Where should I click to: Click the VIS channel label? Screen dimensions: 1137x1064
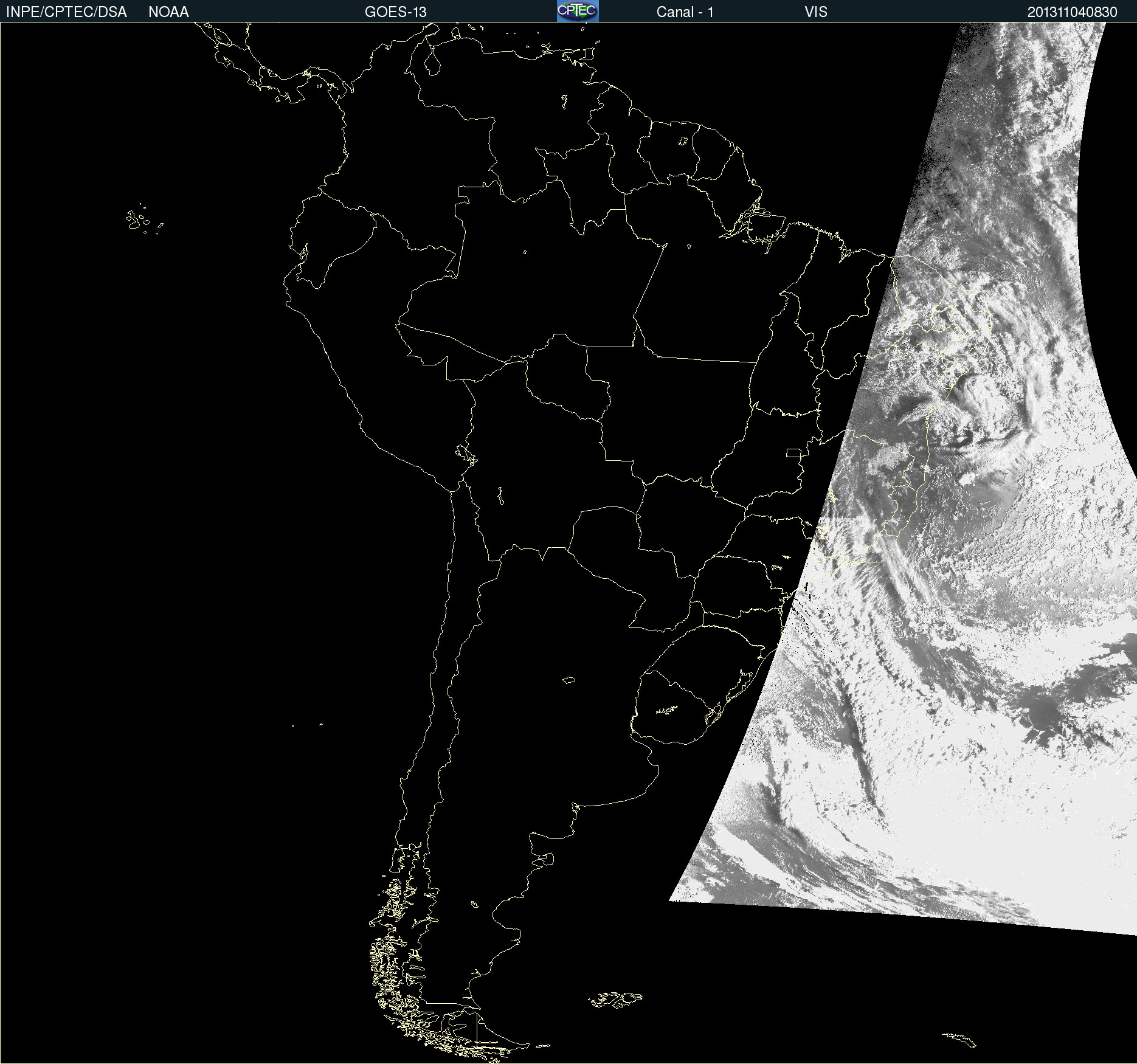coord(816,12)
